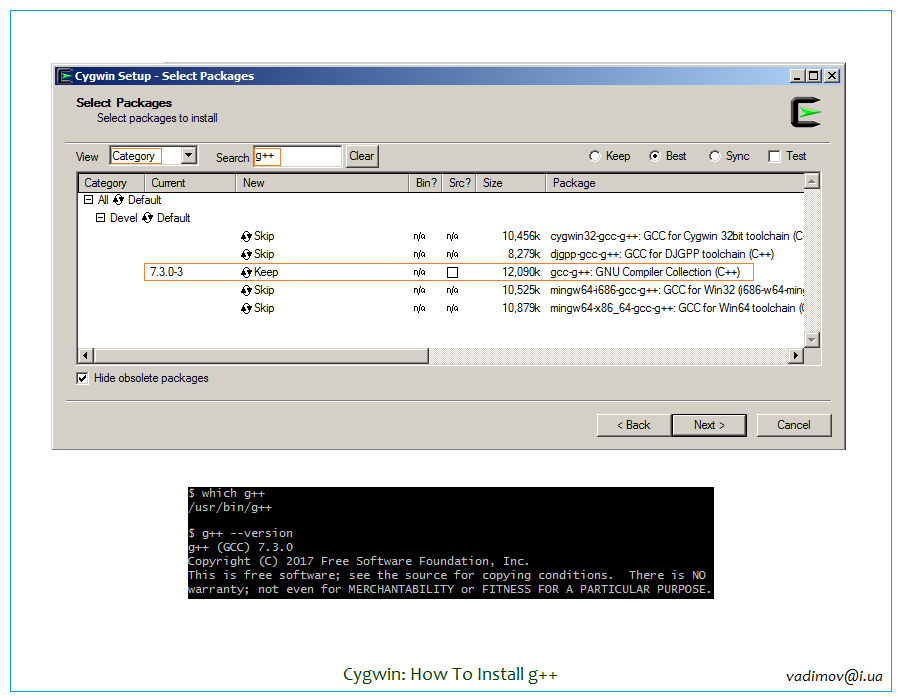900x700 pixels.
Task: Select the Best radio button
Action: tap(654, 156)
